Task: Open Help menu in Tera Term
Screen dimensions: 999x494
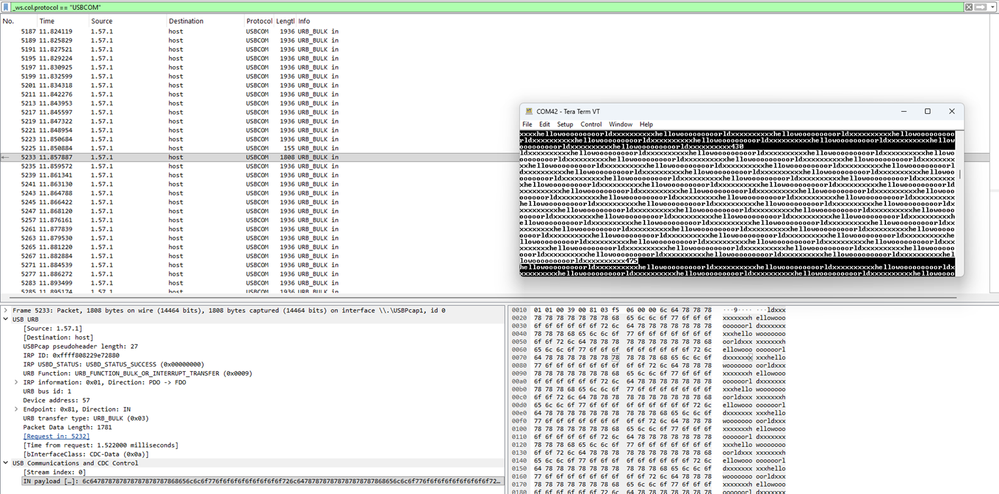Action: click(x=646, y=124)
